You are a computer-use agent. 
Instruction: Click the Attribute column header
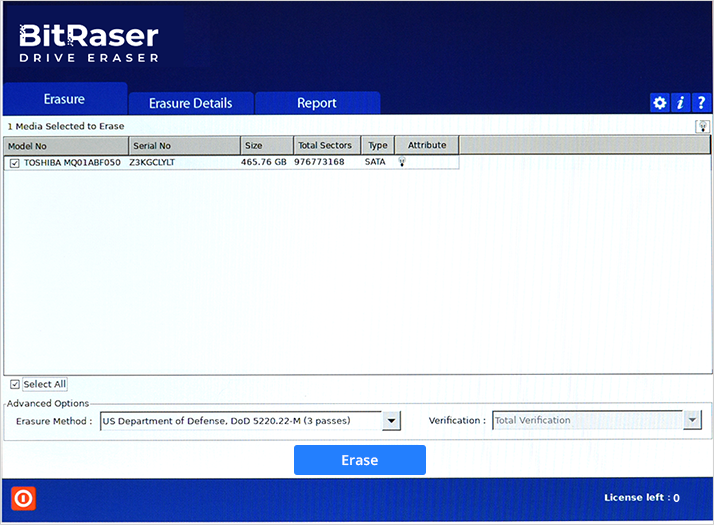click(x=427, y=145)
